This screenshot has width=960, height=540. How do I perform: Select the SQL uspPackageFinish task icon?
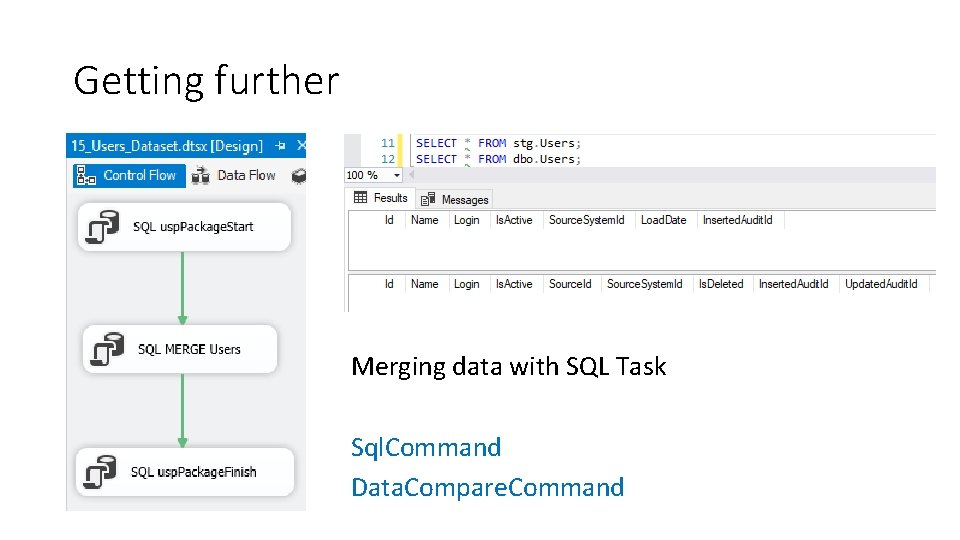pyautogui.click(x=100, y=472)
